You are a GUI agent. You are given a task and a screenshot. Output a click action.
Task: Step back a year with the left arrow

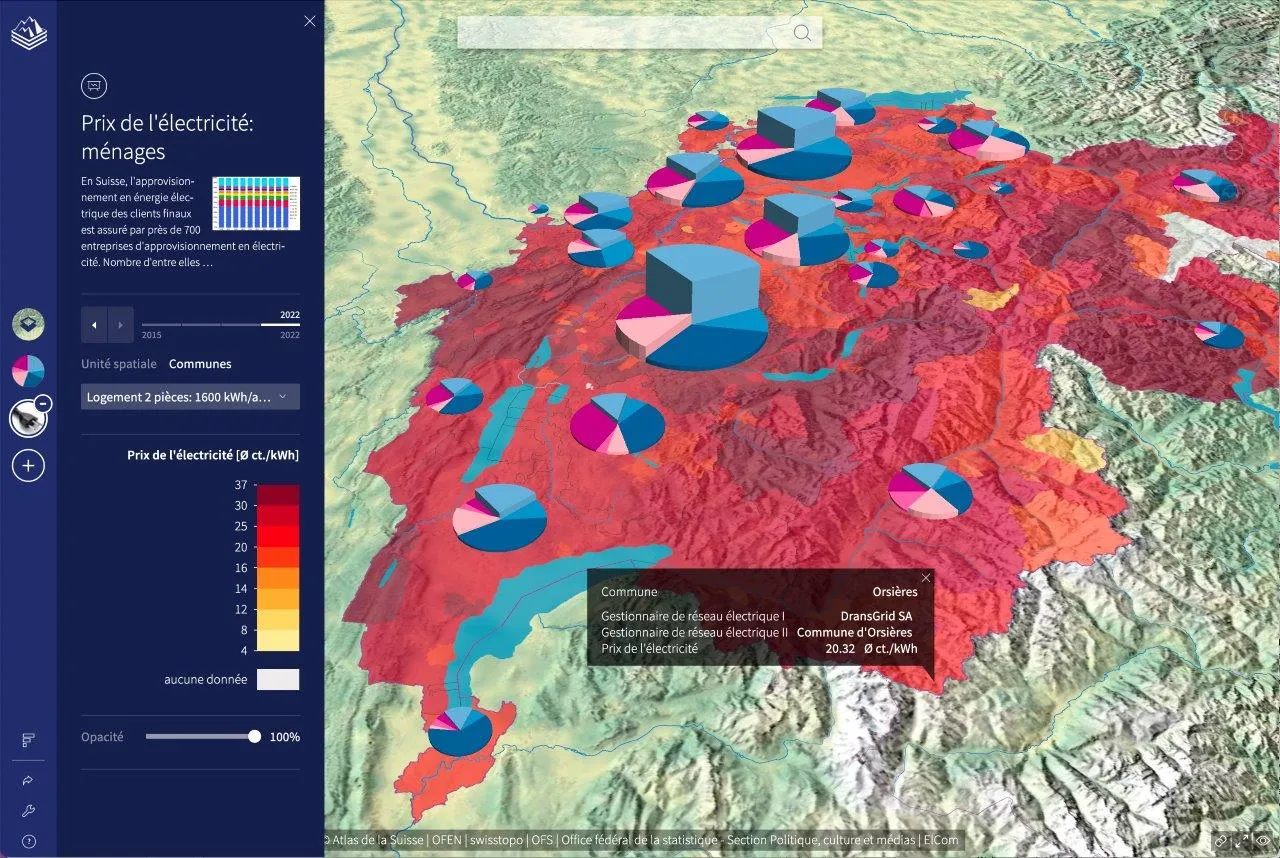[x=94, y=324]
